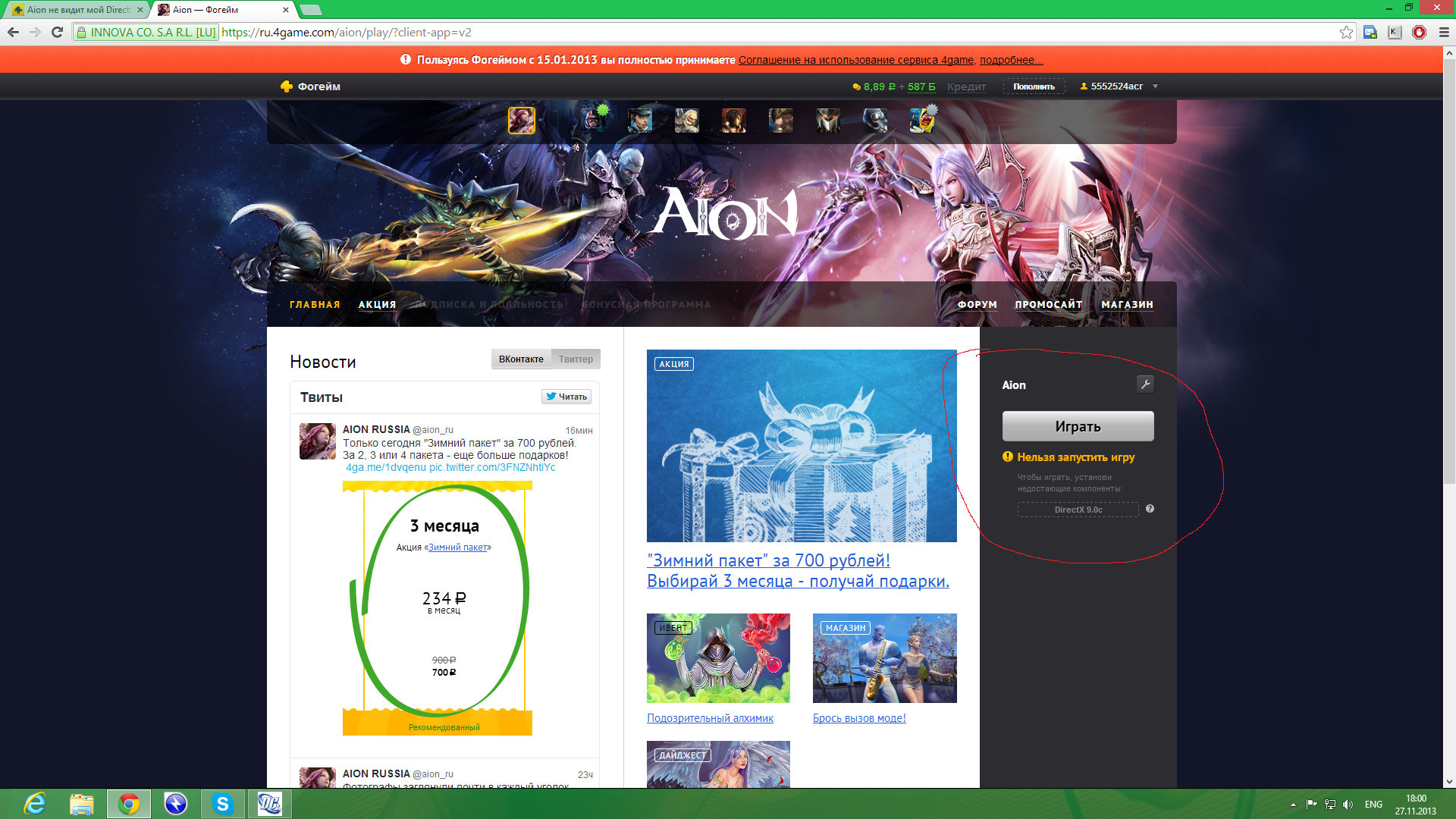Show hidden system tray icons arrow
Screen dimensions: 1456x819
click(x=1293, y=804)
